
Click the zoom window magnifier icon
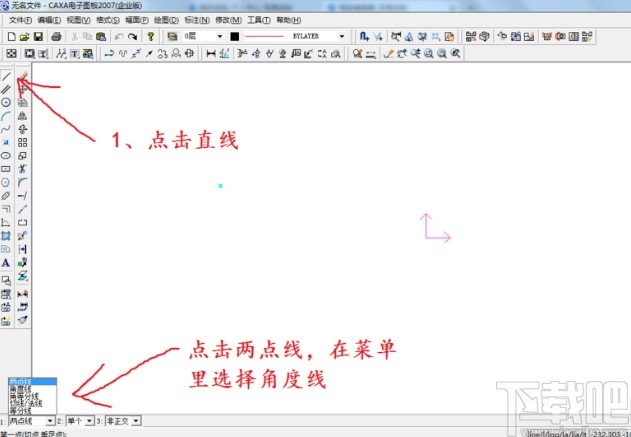pos(429,54)
